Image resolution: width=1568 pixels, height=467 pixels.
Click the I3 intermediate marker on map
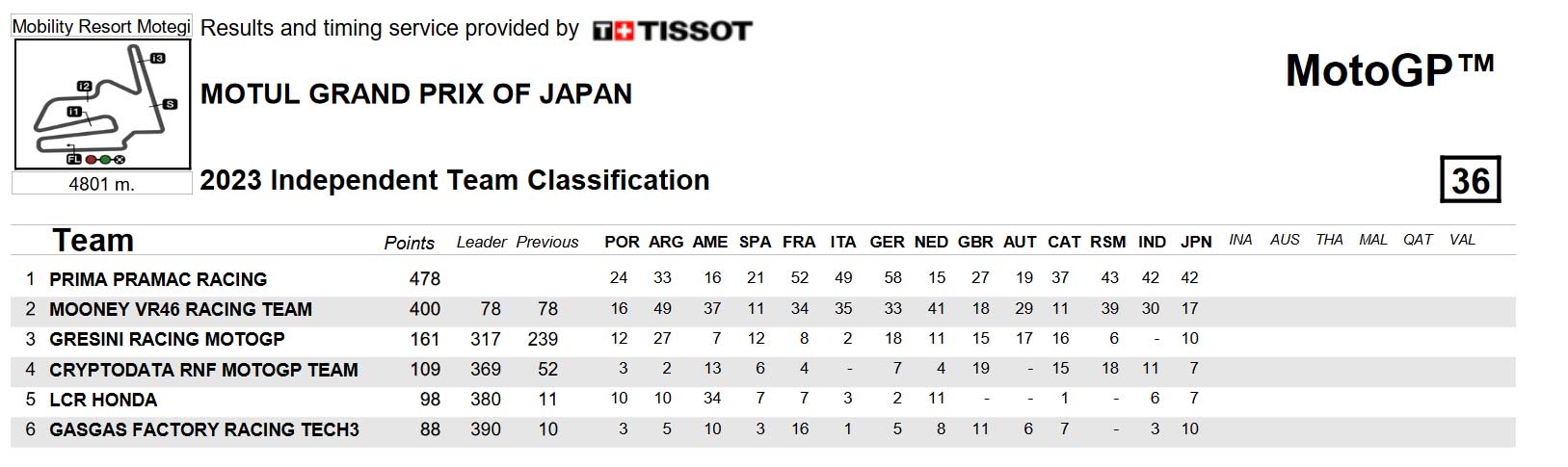coord(157,59)
